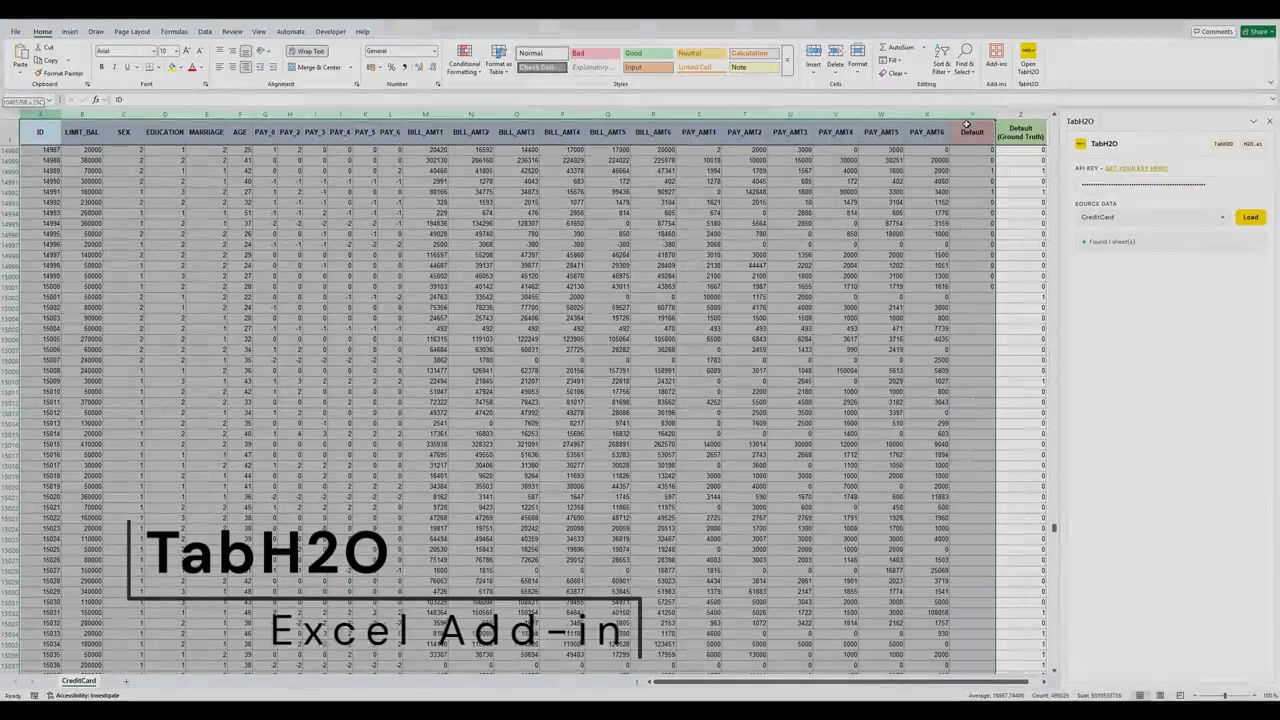Click the zoom slider in the status bar
This screenshot has width=1280, height=720.
pyautogui.click(x=1224, y=695)
